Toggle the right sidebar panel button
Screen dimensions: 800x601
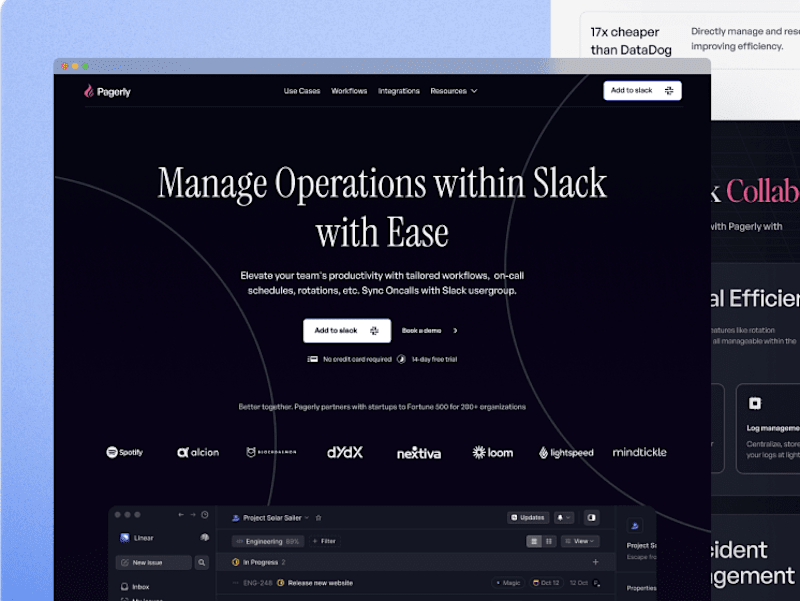(591, 518)
